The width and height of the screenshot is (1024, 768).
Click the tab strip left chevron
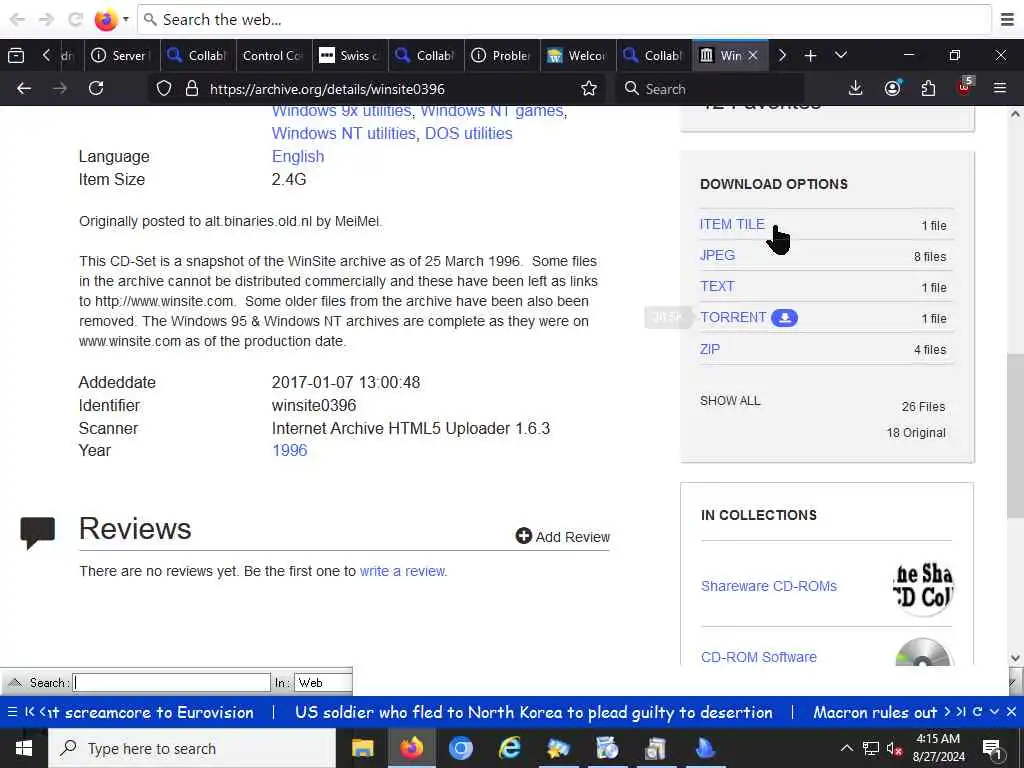(46, 56)
